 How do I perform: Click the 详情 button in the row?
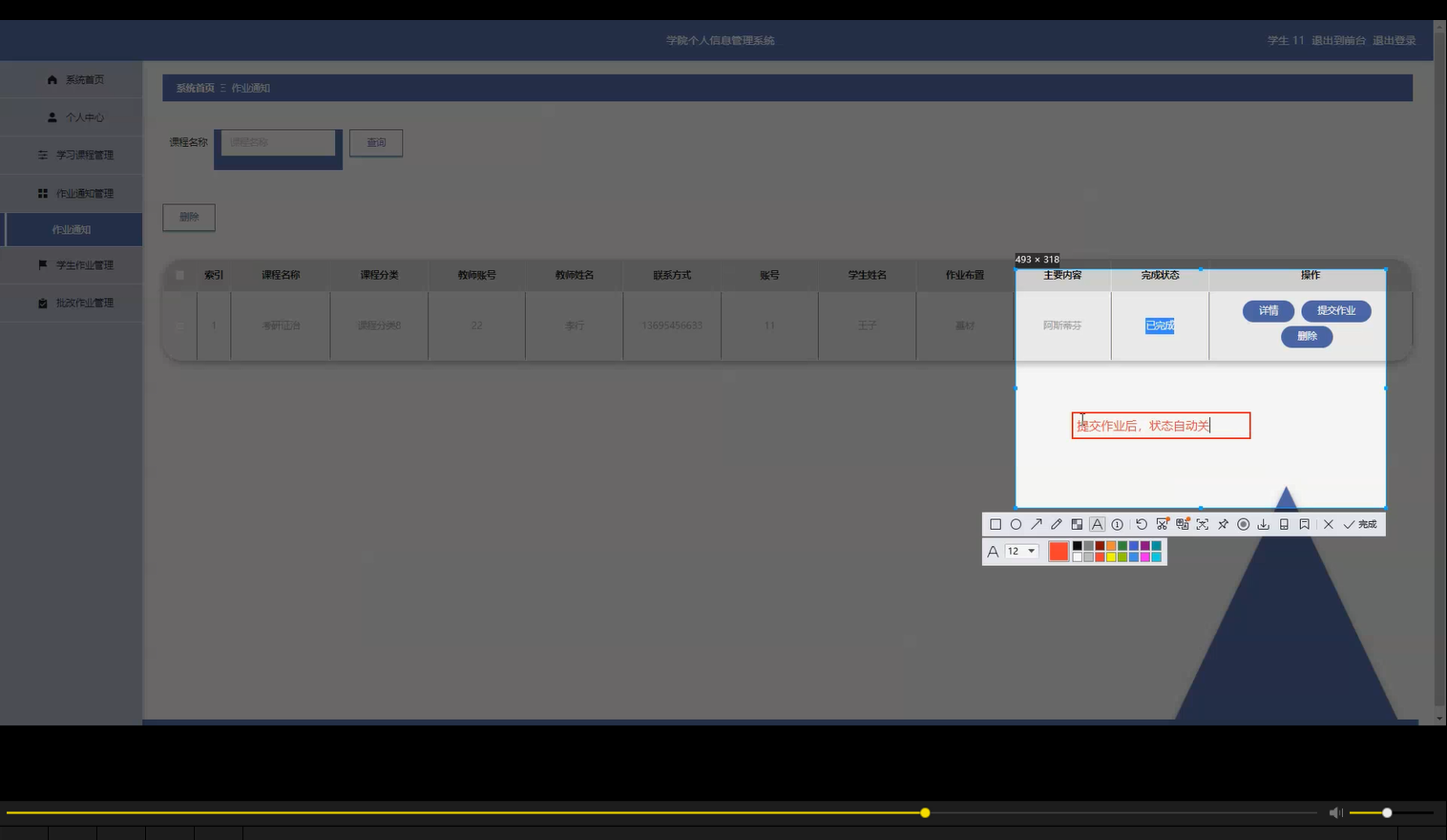(1269, 311)
